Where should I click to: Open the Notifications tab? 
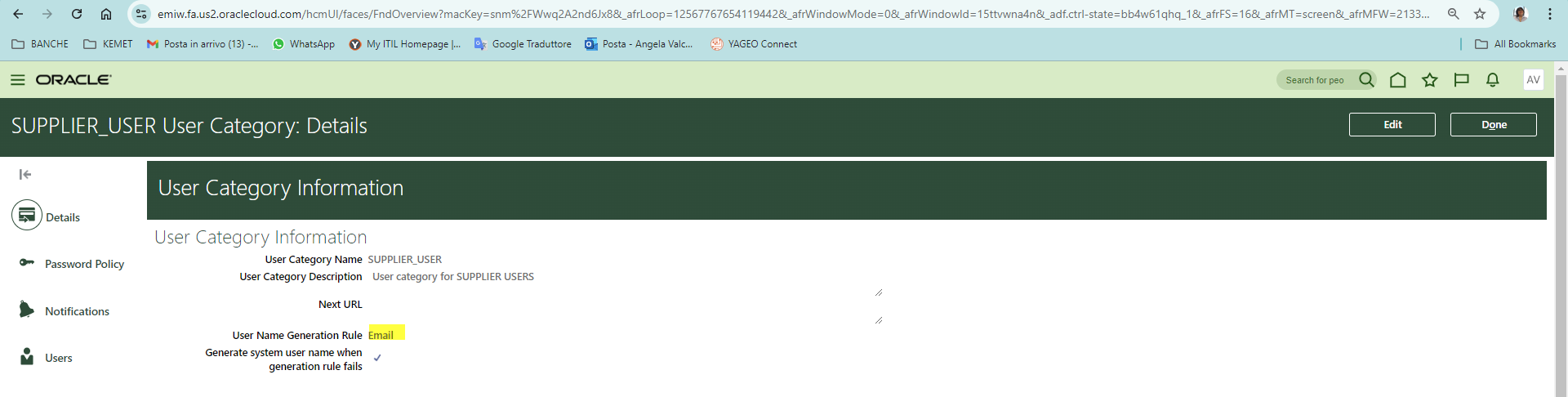point(77,311)
